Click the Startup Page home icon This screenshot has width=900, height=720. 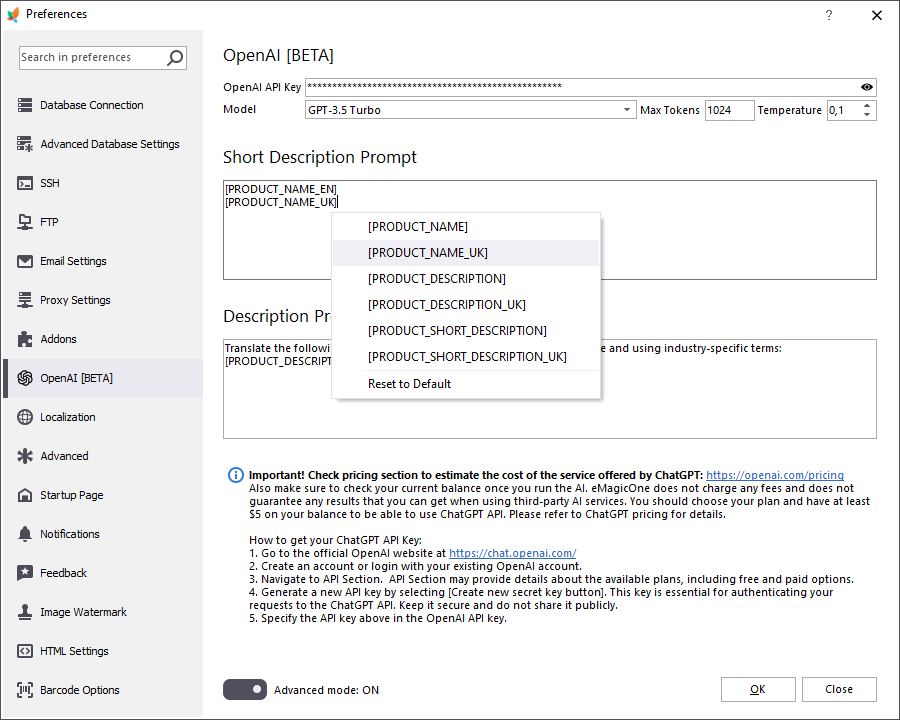(x=25, y=495)
